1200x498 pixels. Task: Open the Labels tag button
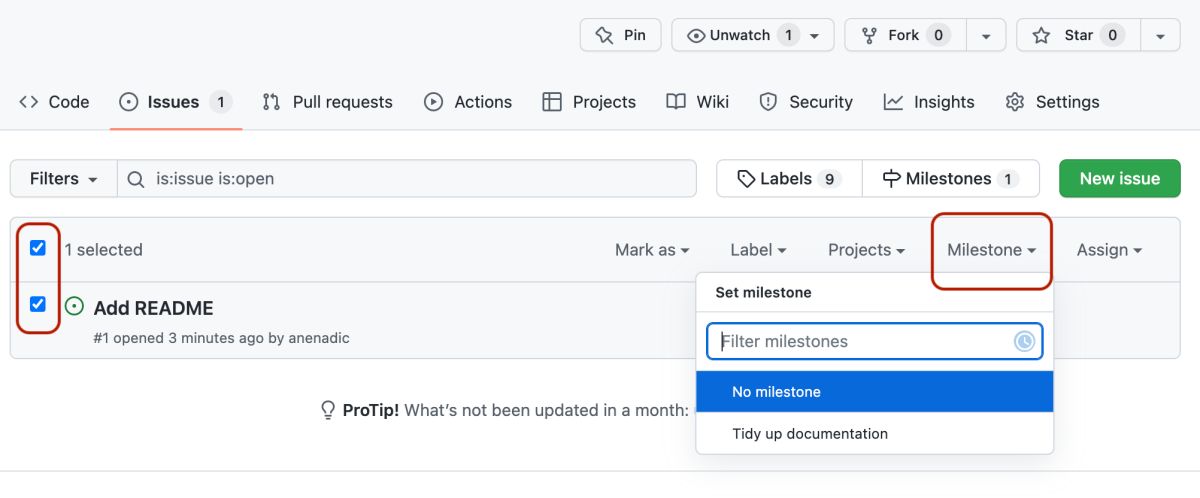(788, 179)
